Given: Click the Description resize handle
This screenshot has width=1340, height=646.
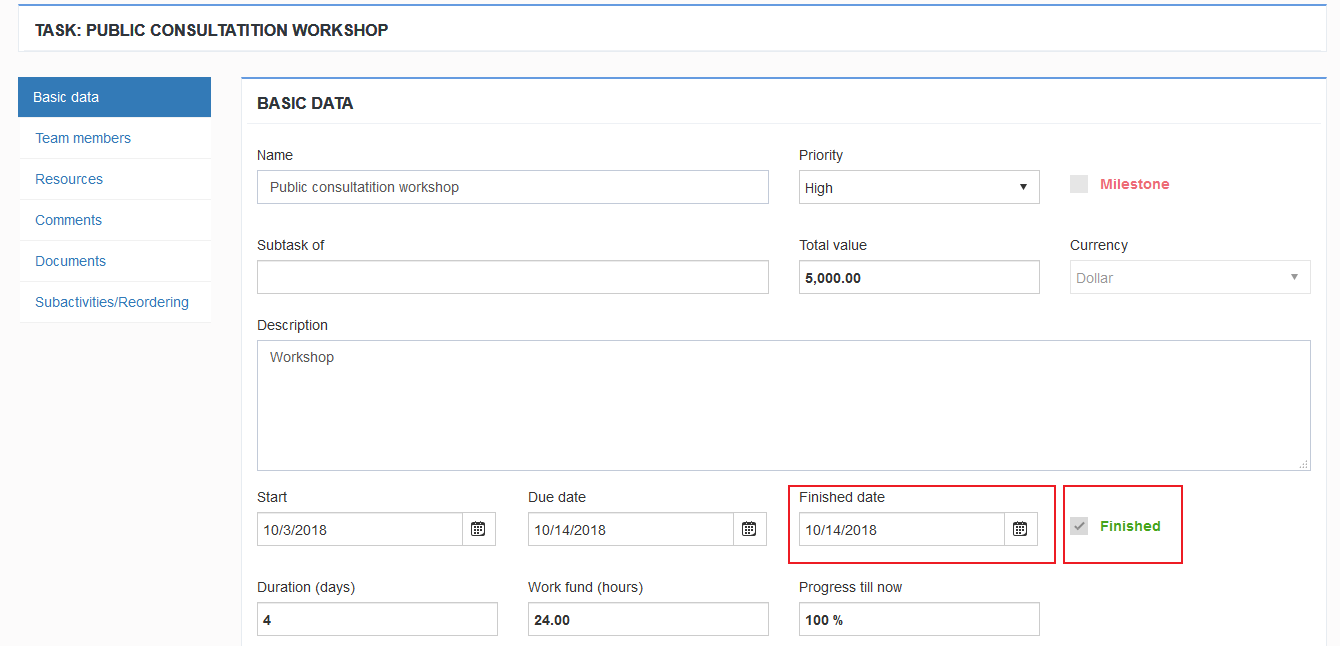Looking at the screenshot, I should coord(1304,464).
